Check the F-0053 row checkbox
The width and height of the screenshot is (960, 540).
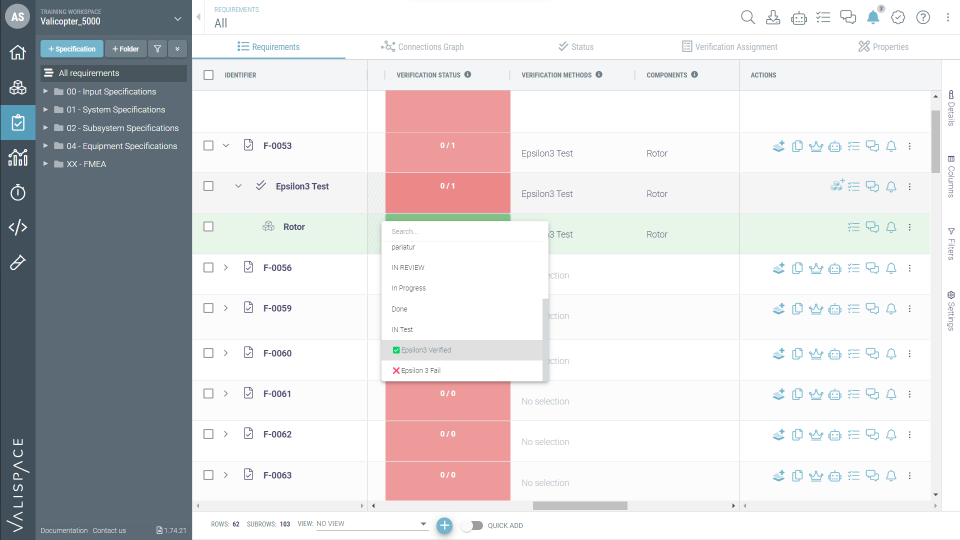tap(209, 146)
